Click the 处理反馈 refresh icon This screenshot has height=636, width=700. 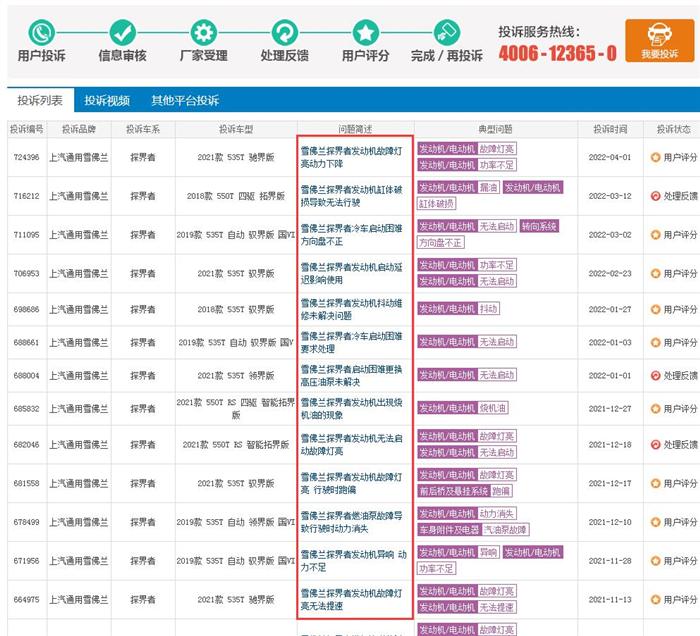click(x=284, y=32)
